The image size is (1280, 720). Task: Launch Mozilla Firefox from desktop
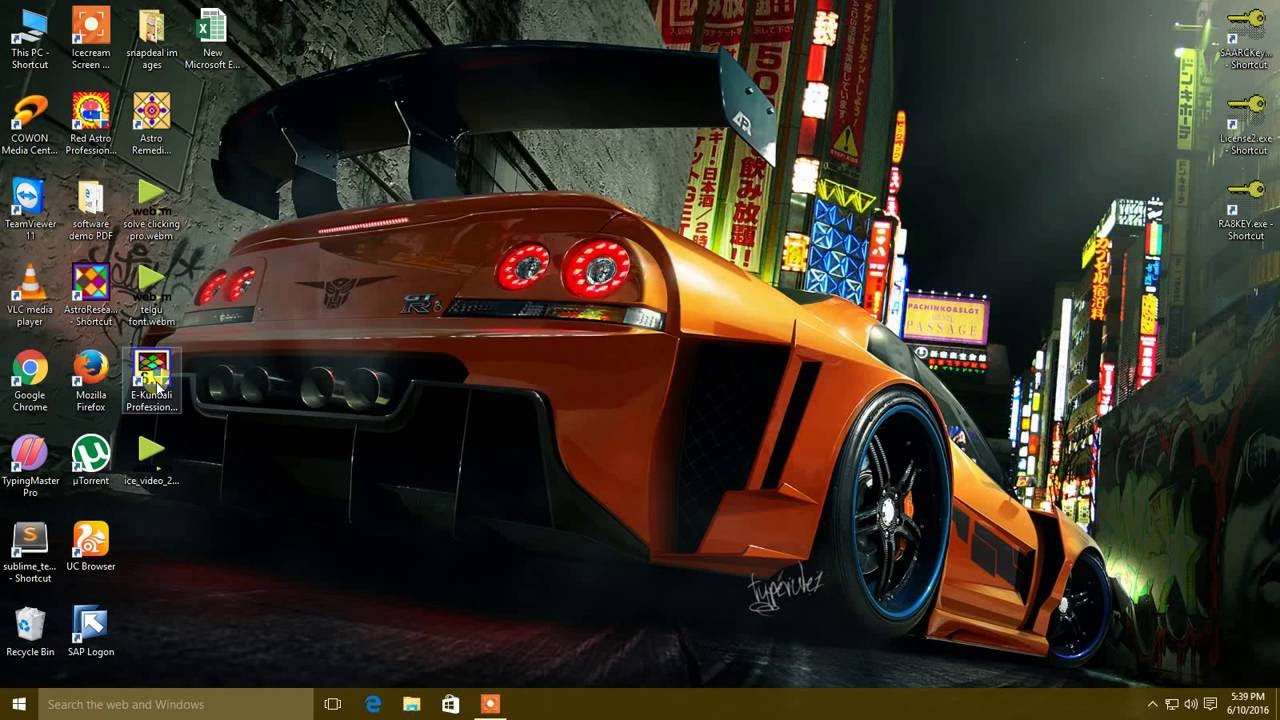coord(91,381)
